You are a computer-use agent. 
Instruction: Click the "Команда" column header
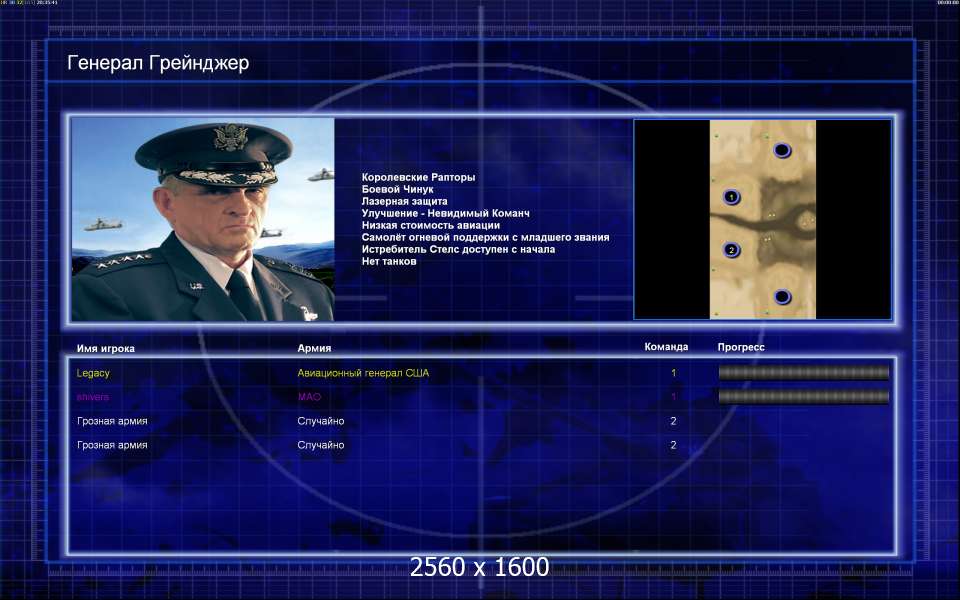pyautogui.click(x=666, y=347)
